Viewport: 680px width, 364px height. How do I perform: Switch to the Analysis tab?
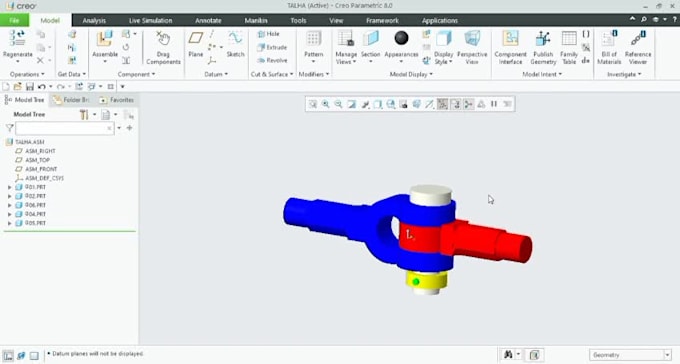point(94,20)
